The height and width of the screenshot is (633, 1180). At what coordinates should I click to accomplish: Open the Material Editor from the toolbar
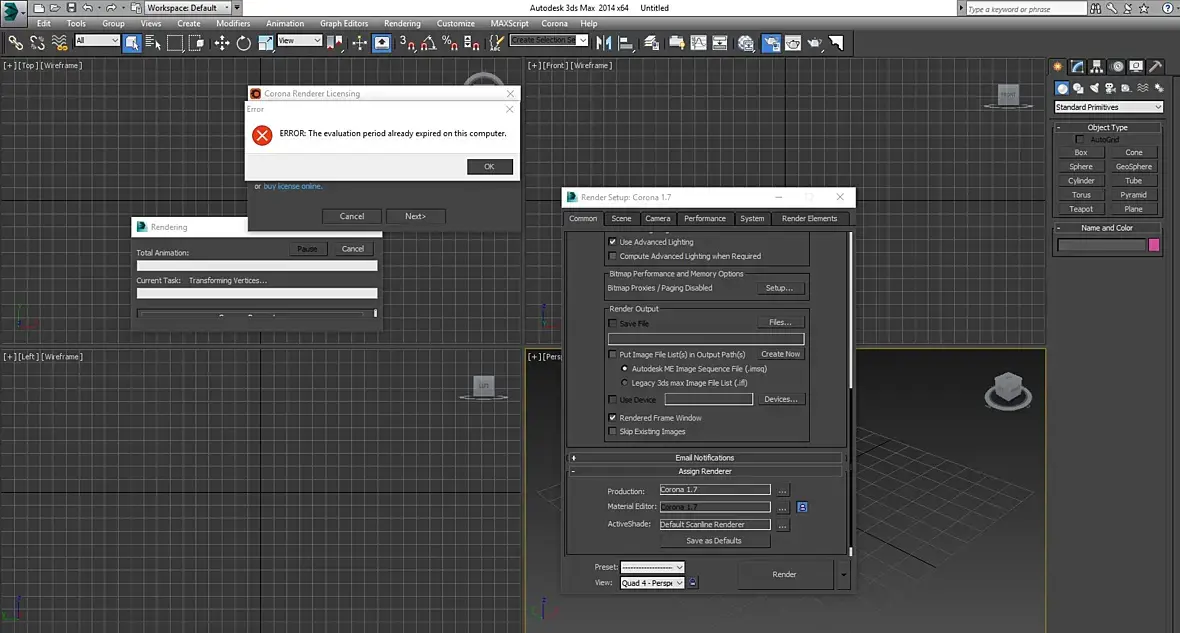click(746, 43)
